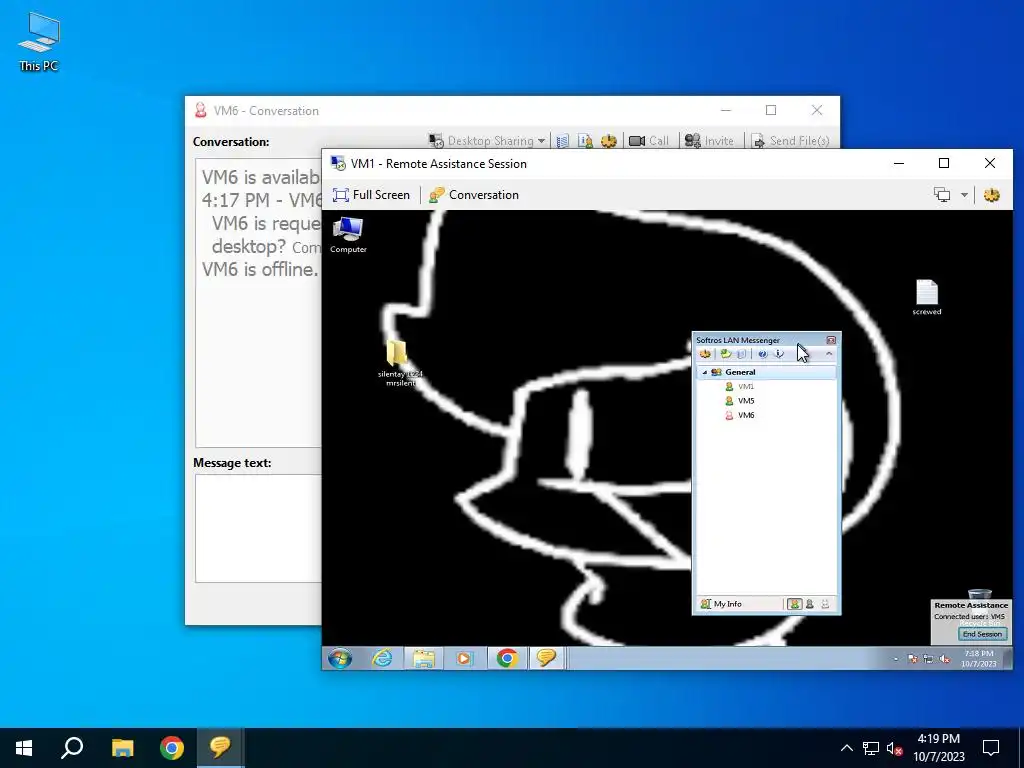Open dropdown arrow next to monitor icon
Image resolution: width=1024 pixels, height=768 pixels.
click(x=964, y=195)
